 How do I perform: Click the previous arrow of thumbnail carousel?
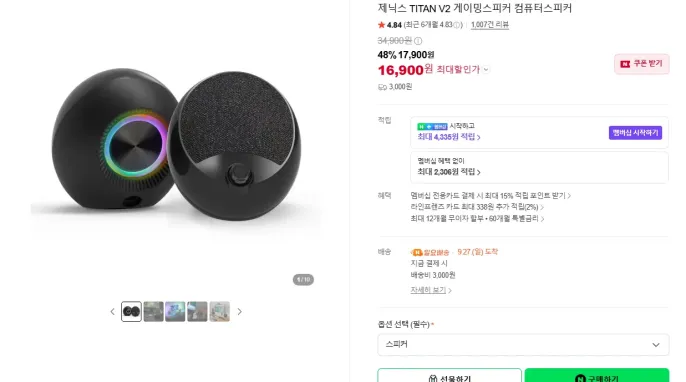112,312
